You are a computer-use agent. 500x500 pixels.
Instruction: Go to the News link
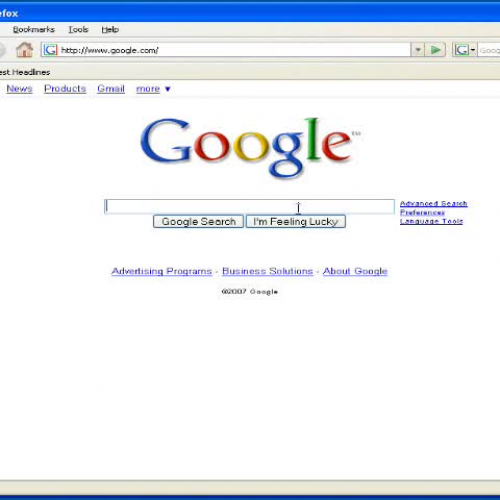pyautogui.click(x=19, y=89)
